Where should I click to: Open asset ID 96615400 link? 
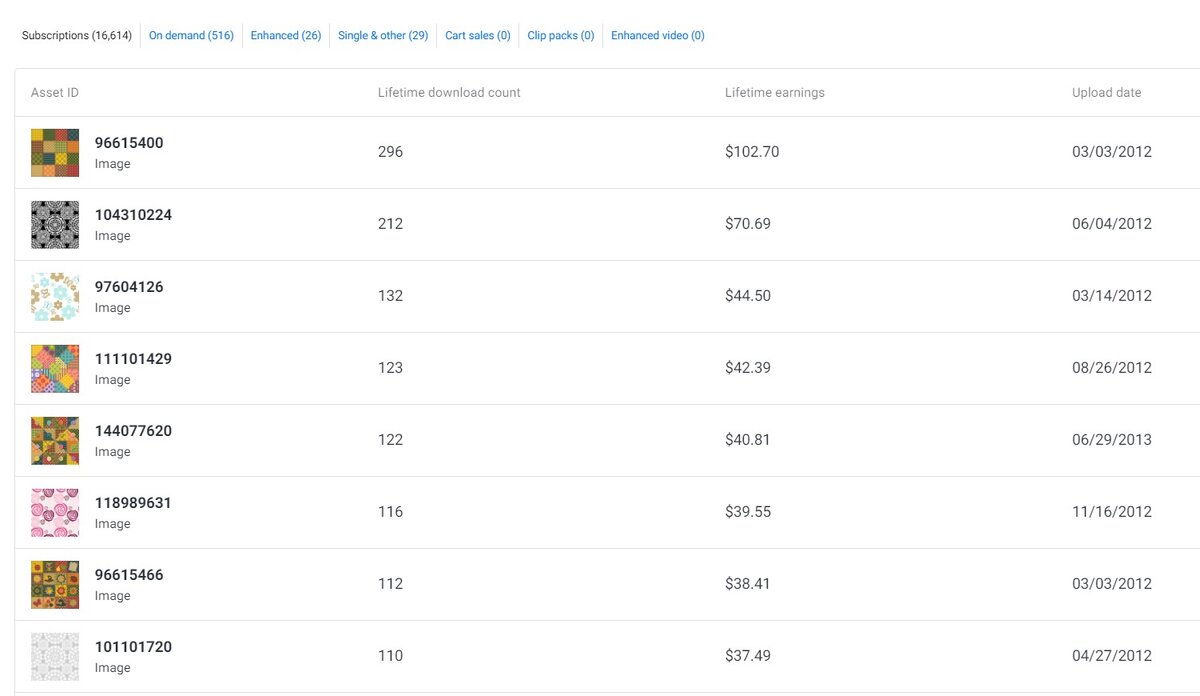(x=129, y=143)
